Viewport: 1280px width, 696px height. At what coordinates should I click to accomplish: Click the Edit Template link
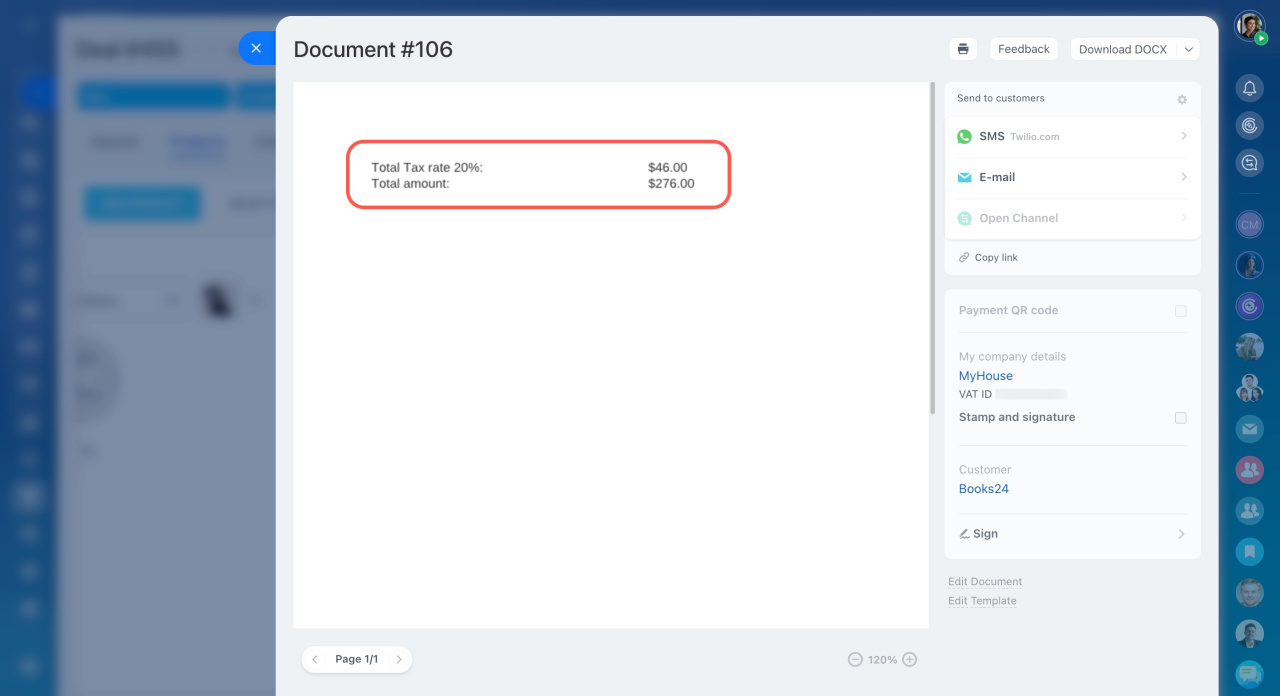982,601
